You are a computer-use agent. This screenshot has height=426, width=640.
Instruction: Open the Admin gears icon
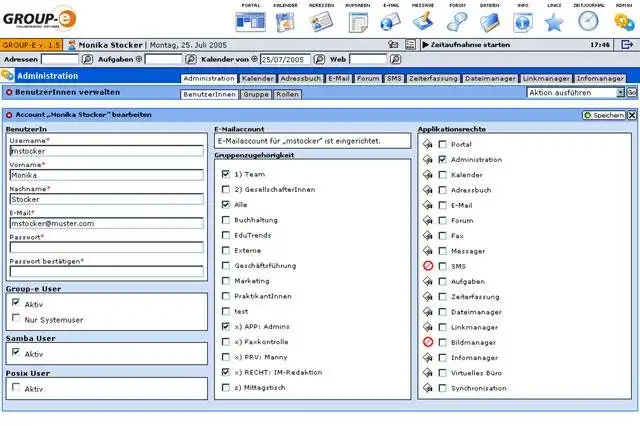(624, 22)
